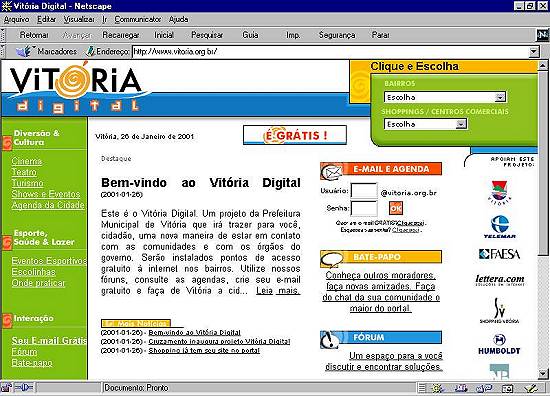Click the É Grátis! banner
550x396 pixels.
pyautogui.click(x=295, y=135)
